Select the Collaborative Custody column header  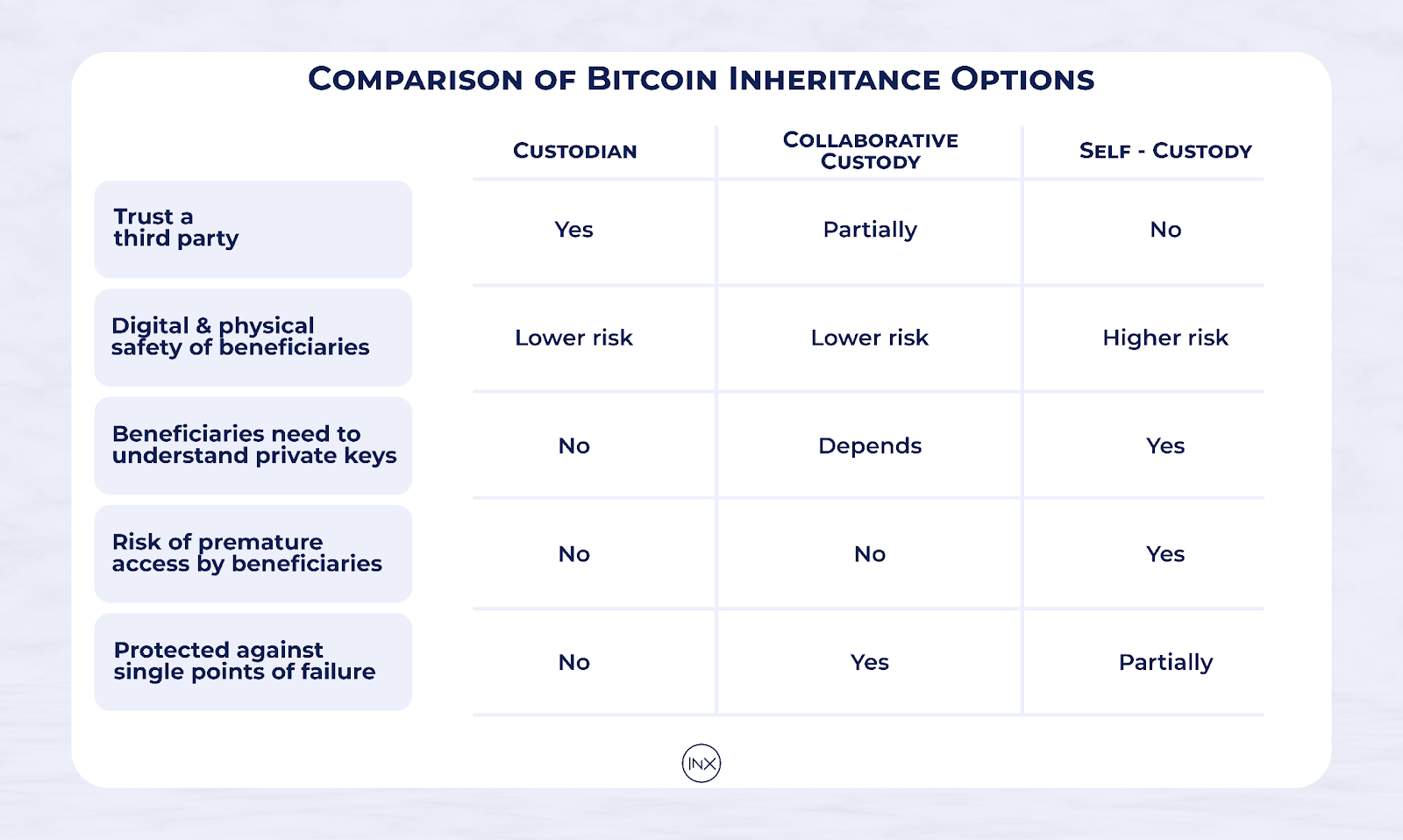coord(870,151)
